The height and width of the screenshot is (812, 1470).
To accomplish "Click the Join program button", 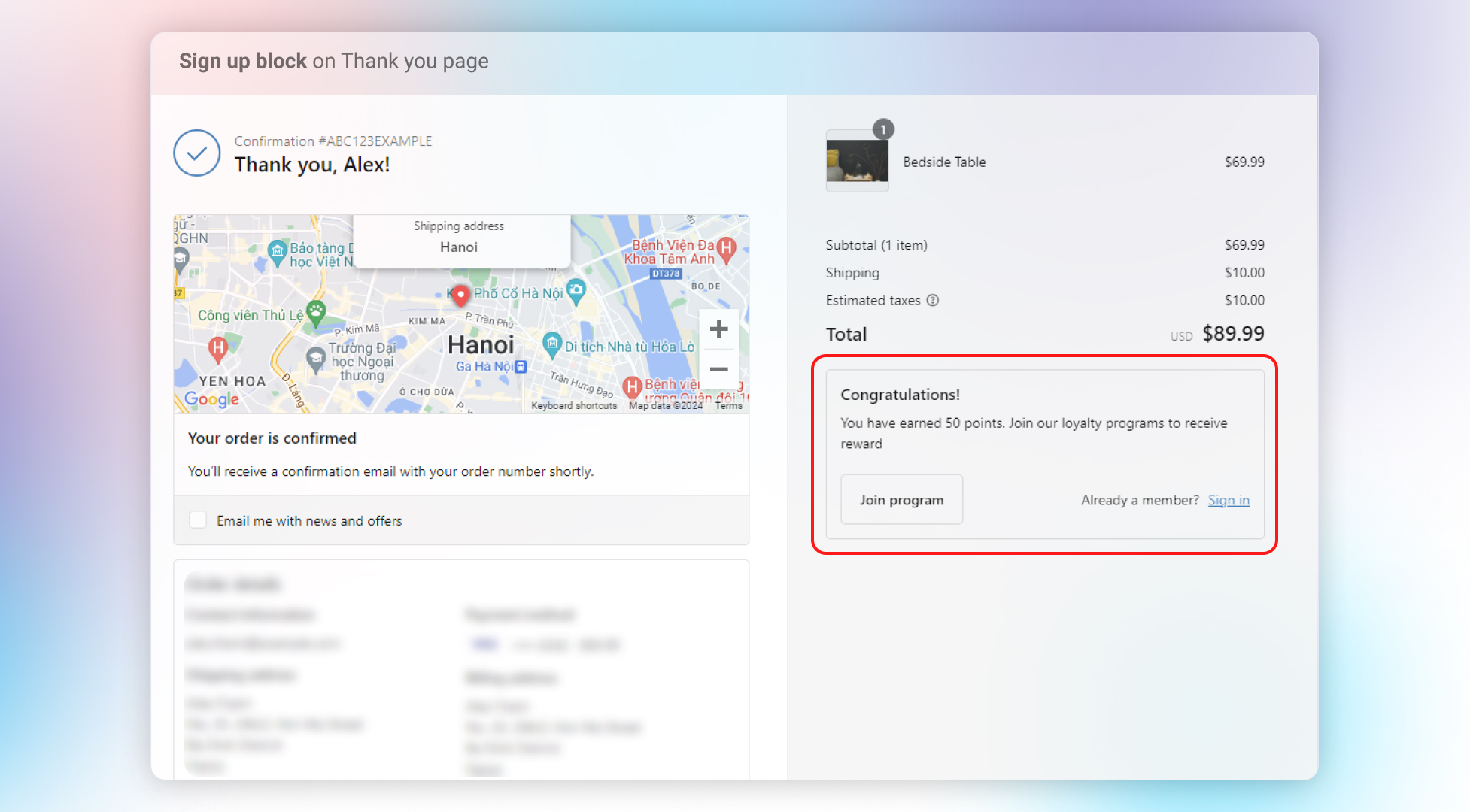I will point(901,500).
